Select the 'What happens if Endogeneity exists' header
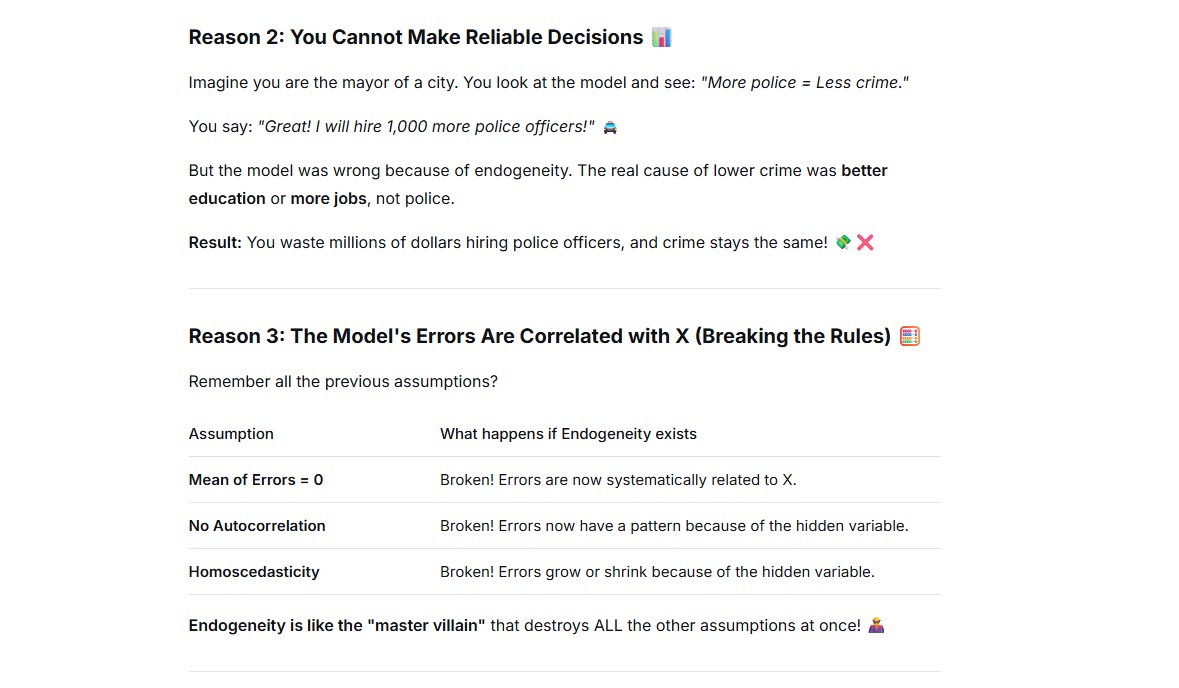 568,434
